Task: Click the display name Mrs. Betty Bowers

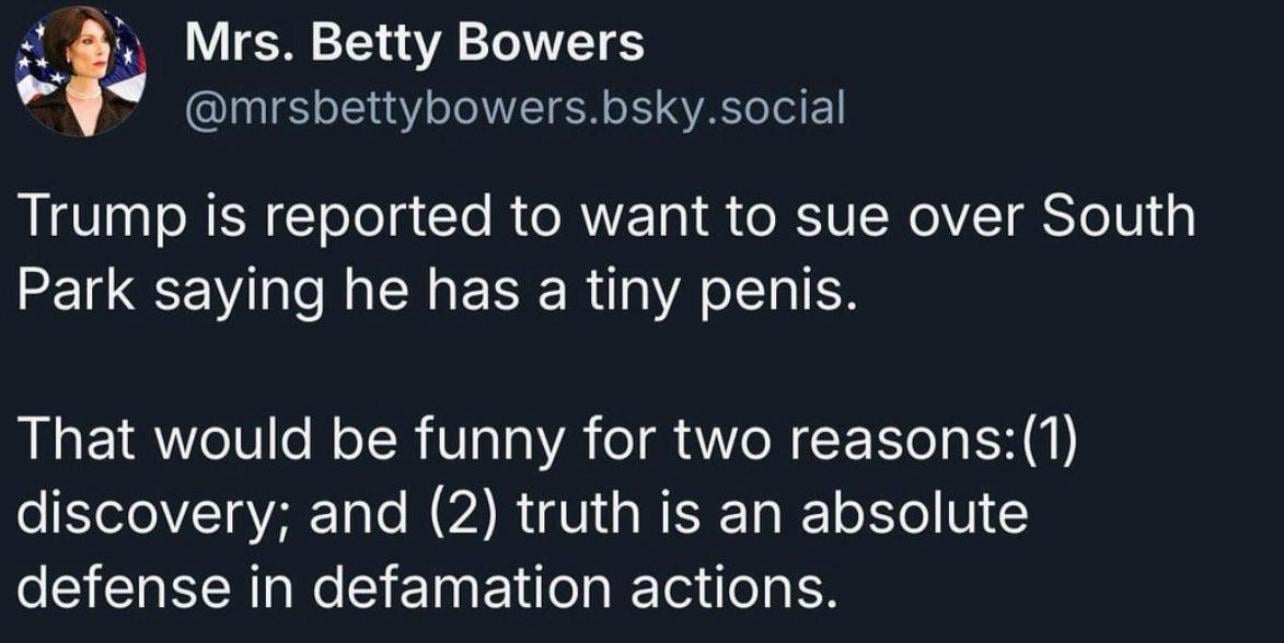Action: pyautogui.click(x=415, y=44)
